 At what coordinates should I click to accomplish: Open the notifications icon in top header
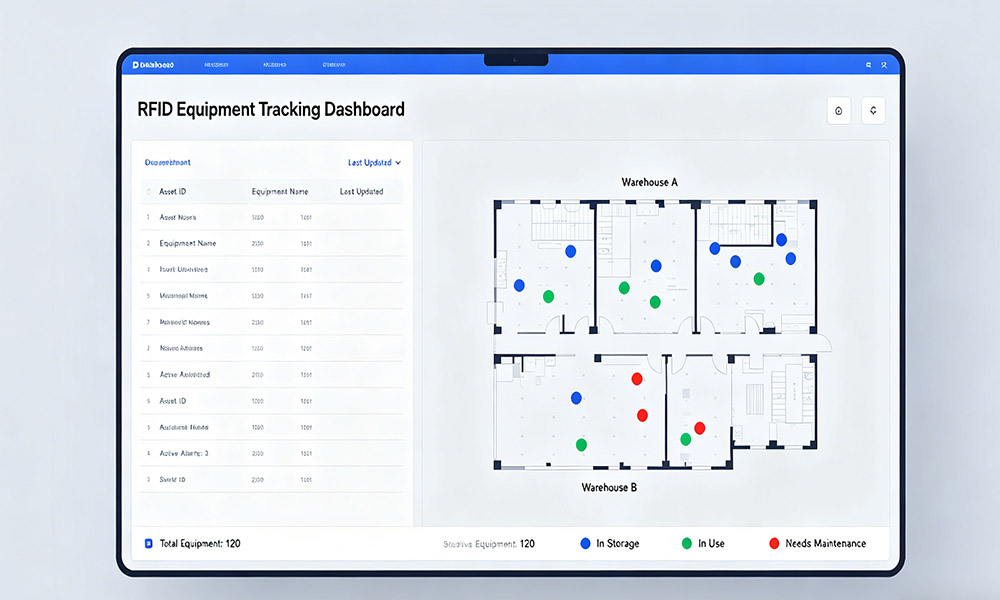point(868,64)
